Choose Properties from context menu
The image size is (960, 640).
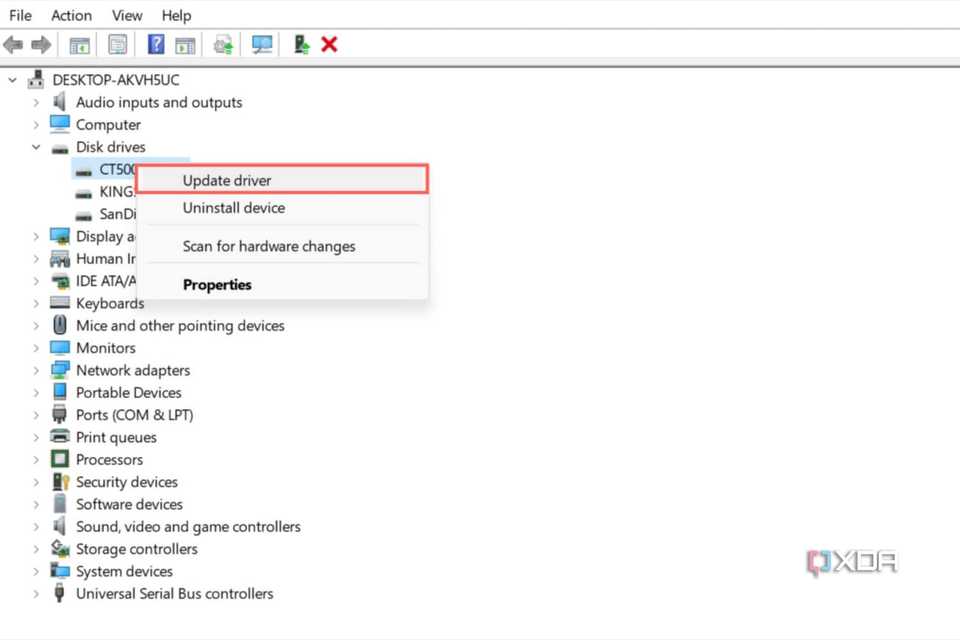click(282, 284)
